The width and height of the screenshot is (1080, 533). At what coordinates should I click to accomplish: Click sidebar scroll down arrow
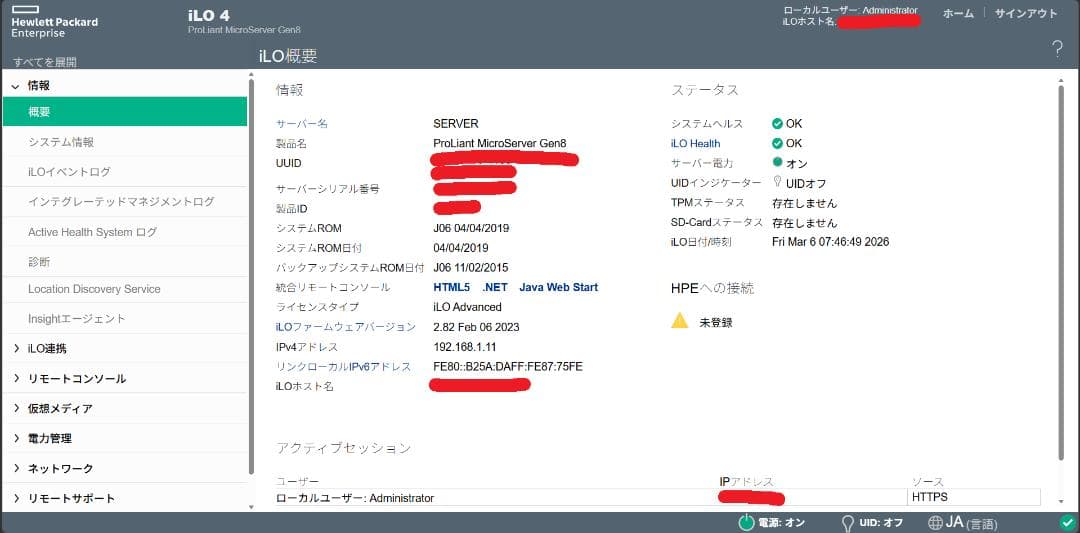coord(252,506)
